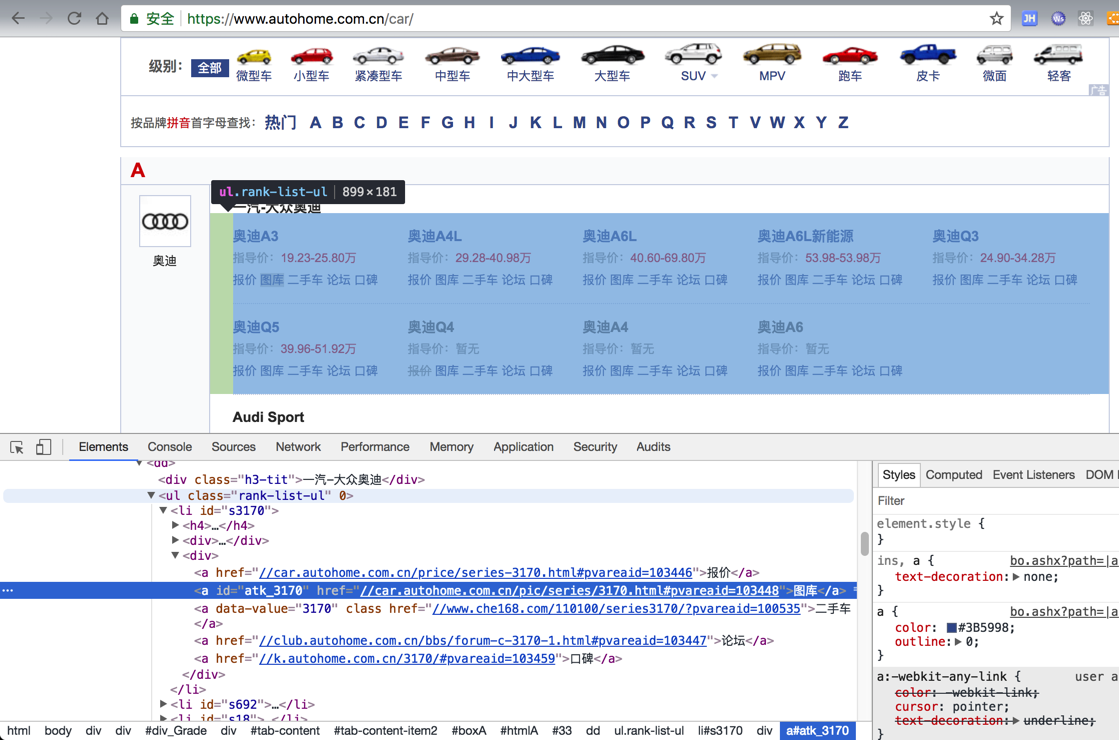Go to browser home icon
This screenshot has width=1119, height=741.
pos(102,19)
